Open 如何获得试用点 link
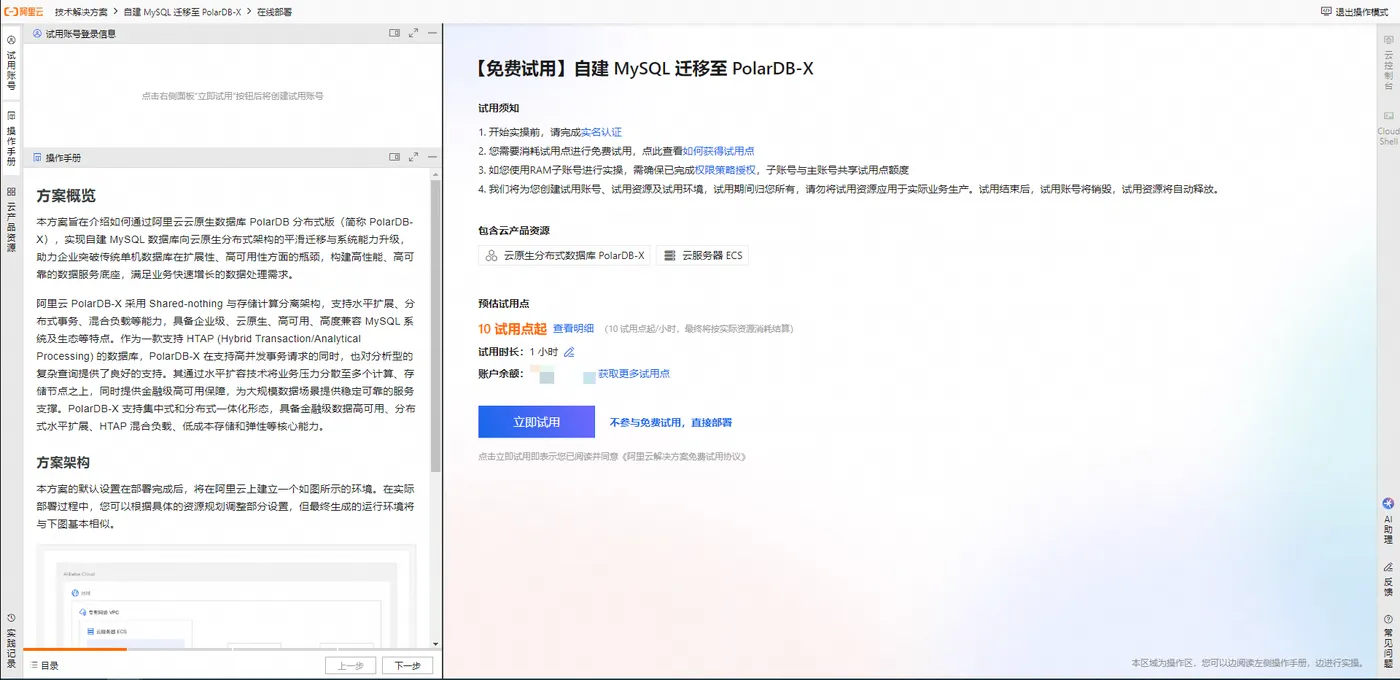Screen dimensions: 1400x680 coord(718,151)
